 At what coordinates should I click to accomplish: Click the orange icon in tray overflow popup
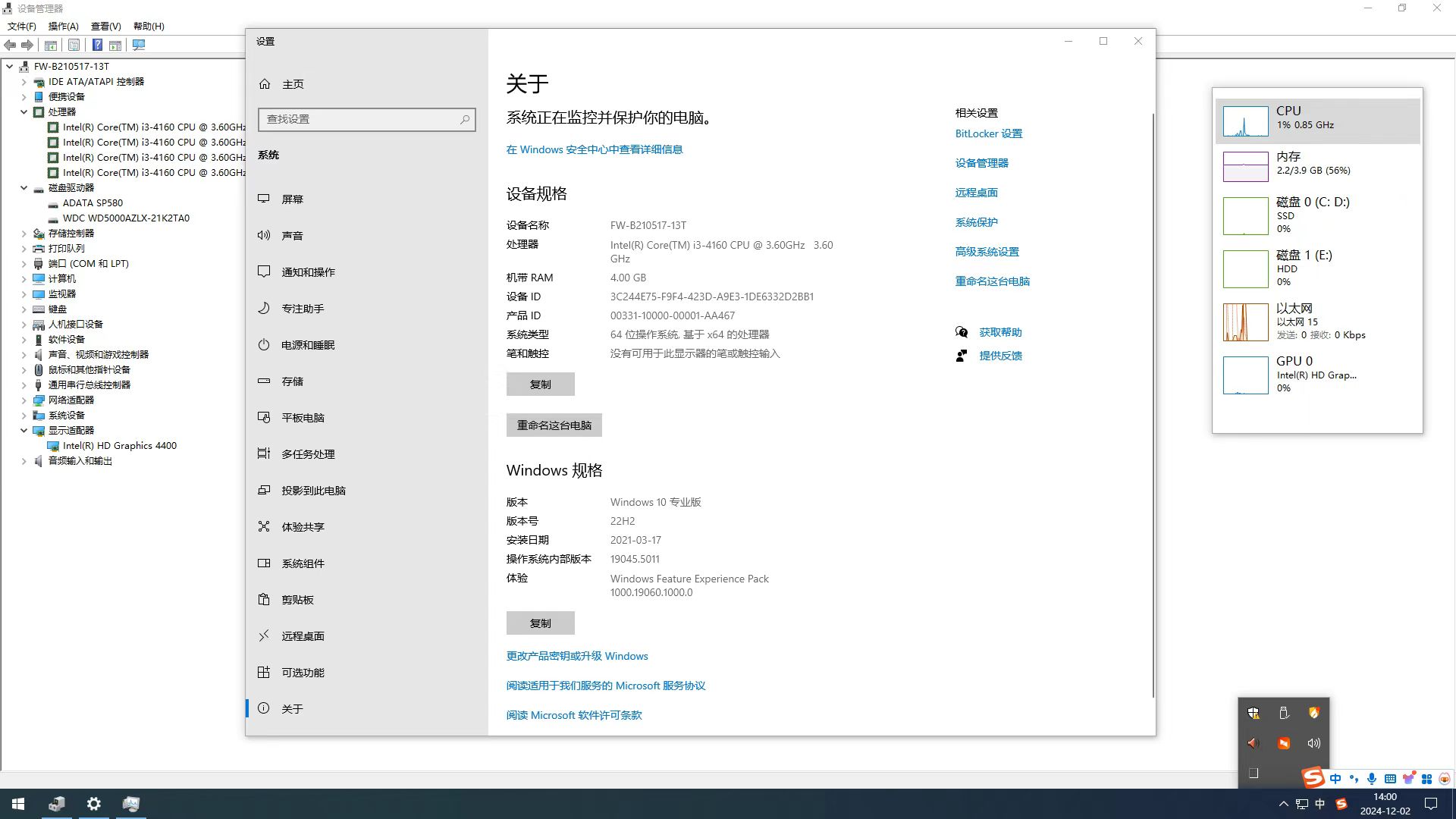[1284, 743]
